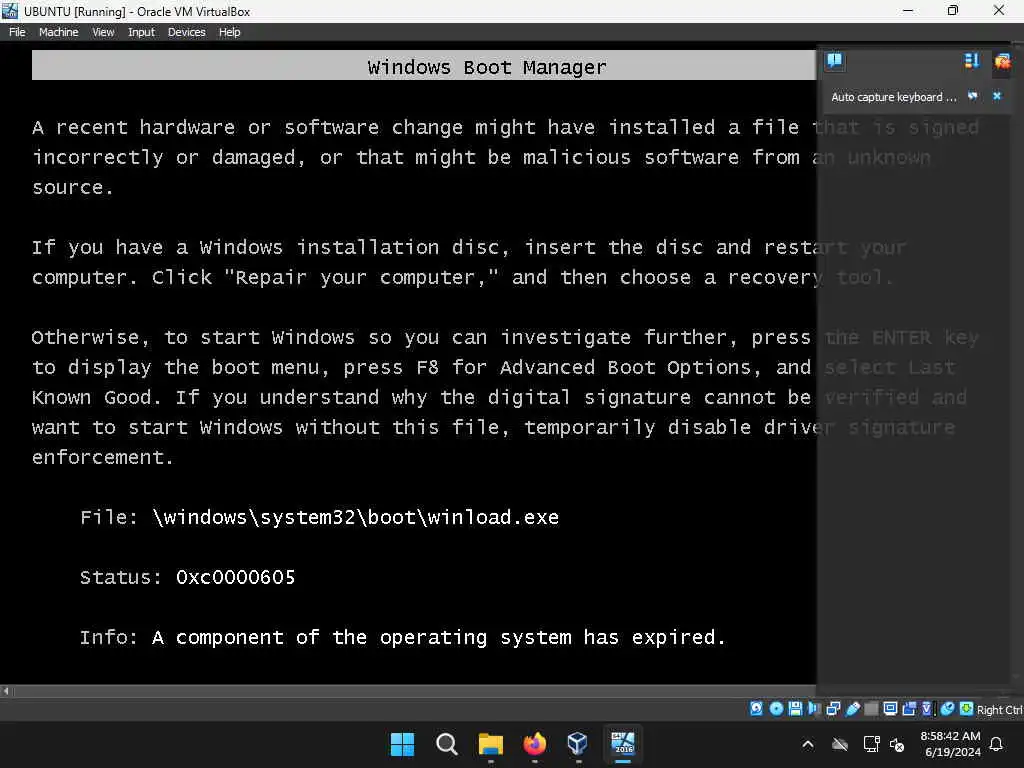Open Firefox from the taskbar
1024x768 pixels.
point(534,744)
